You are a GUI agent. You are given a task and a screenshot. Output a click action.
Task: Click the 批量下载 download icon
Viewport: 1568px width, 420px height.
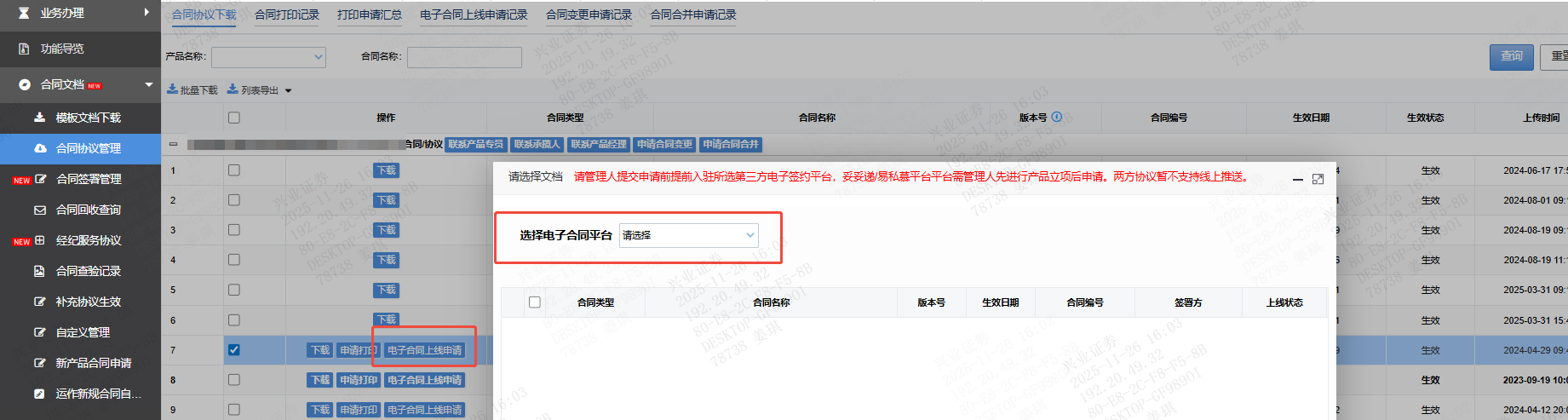pos(172,89)
